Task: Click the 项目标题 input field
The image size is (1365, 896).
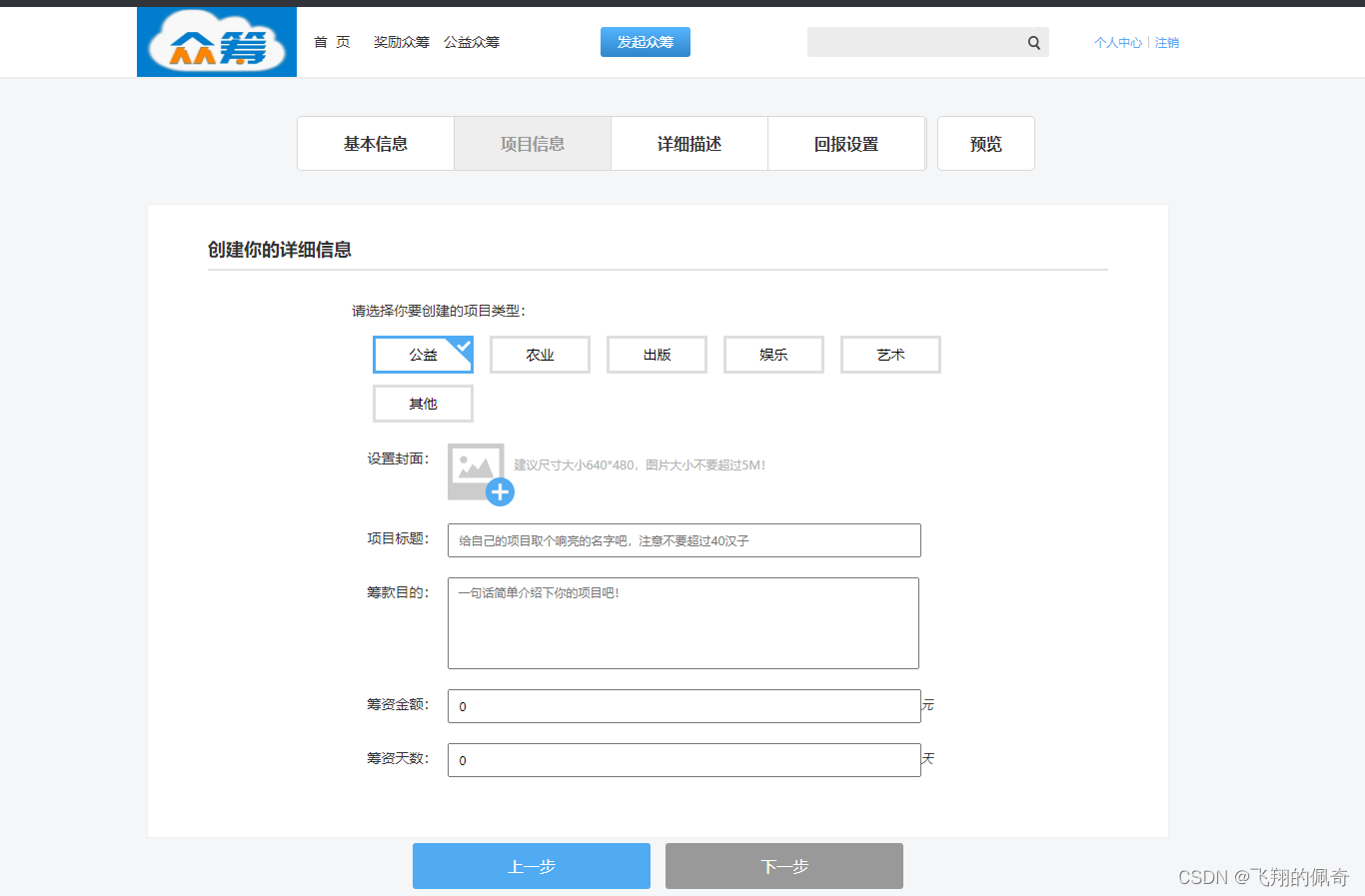Action: tap(684, 540)
